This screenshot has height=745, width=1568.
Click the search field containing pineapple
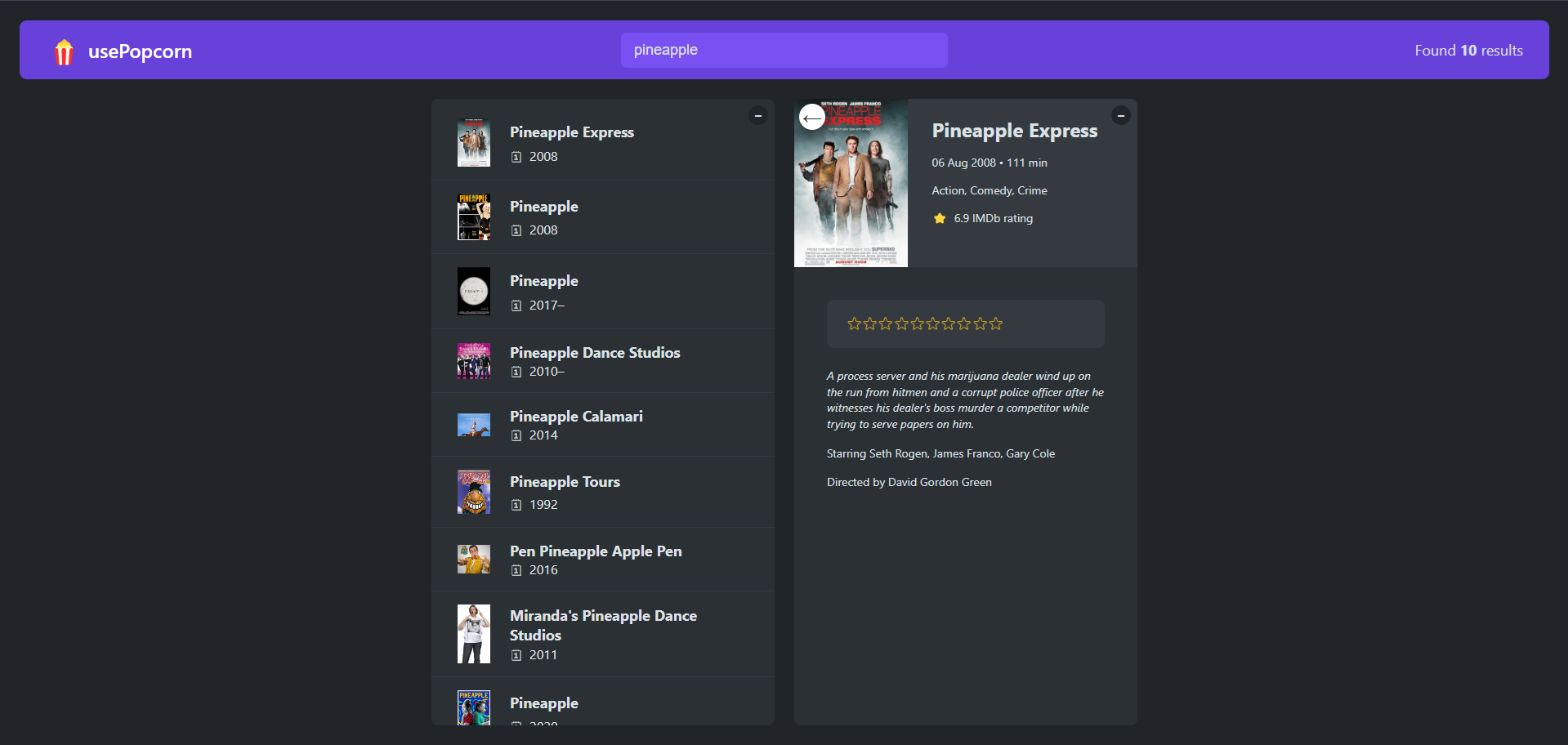[784, 50]
